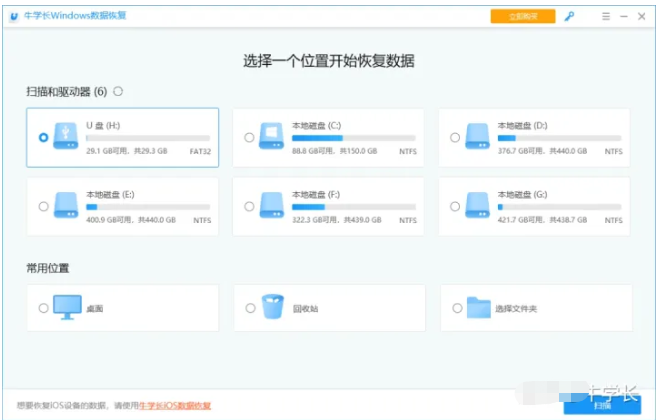Image resolution: width=658 pixels, height=420 pixels.
Task: Click the key icon for registration
Action: click(x=570, y=17)
